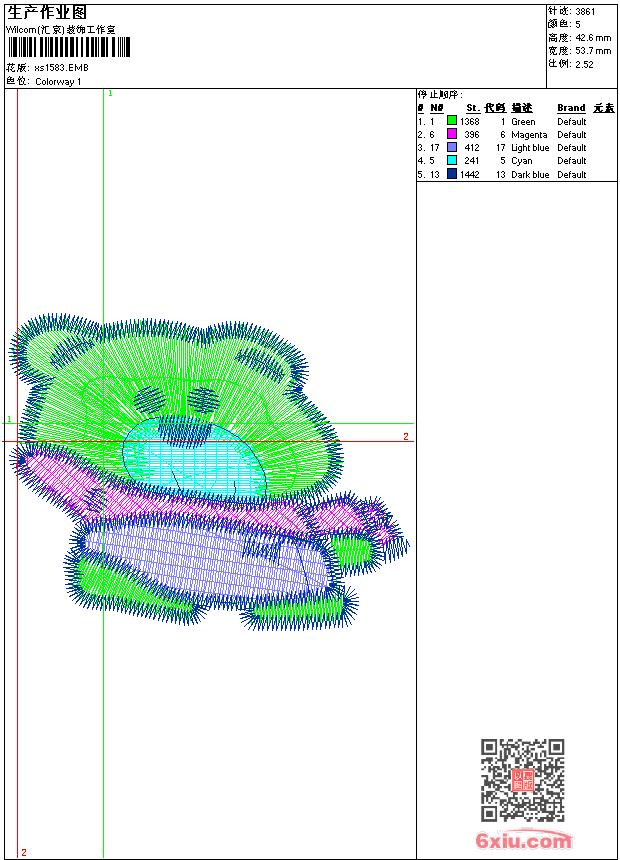Click the 'Colorway 1' label
This screenshot has width=620, height=860.
click(x=58, y=82)
